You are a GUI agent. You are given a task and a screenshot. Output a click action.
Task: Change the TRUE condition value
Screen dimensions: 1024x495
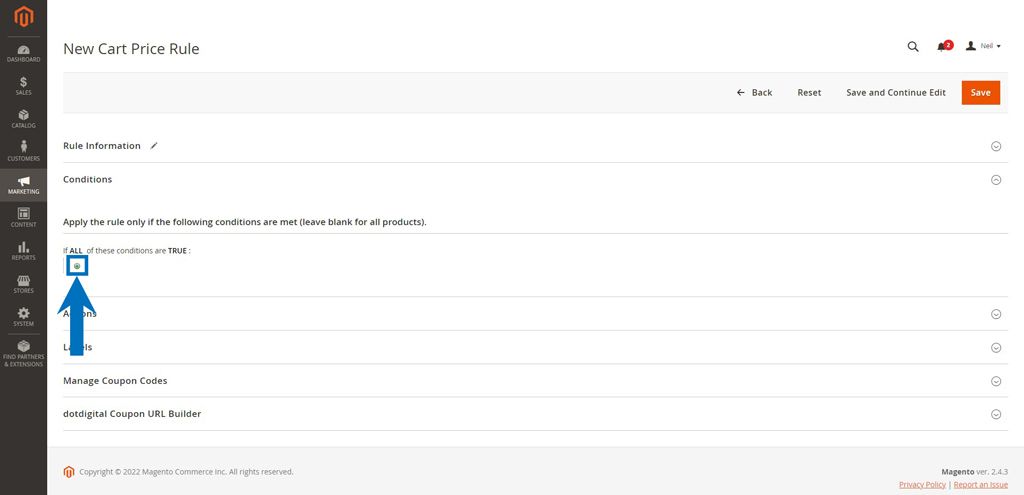pyautogui.click(x=177, y=251)
